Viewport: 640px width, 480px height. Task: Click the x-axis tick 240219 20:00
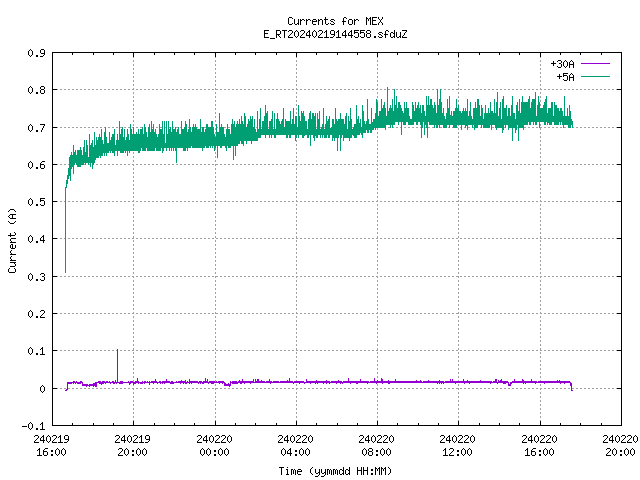click(132, 445)
